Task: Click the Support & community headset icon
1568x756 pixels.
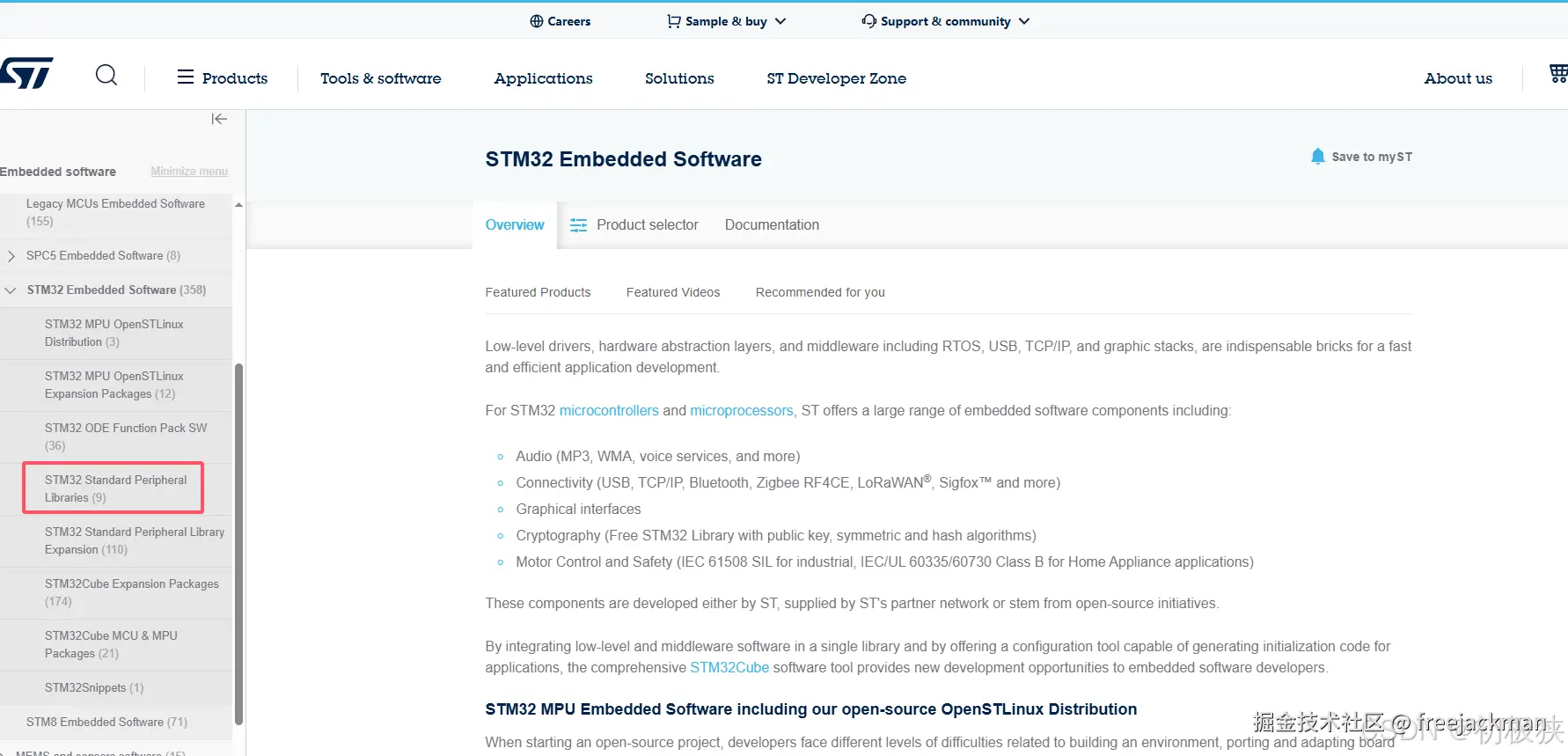Action: coord(868,21)
